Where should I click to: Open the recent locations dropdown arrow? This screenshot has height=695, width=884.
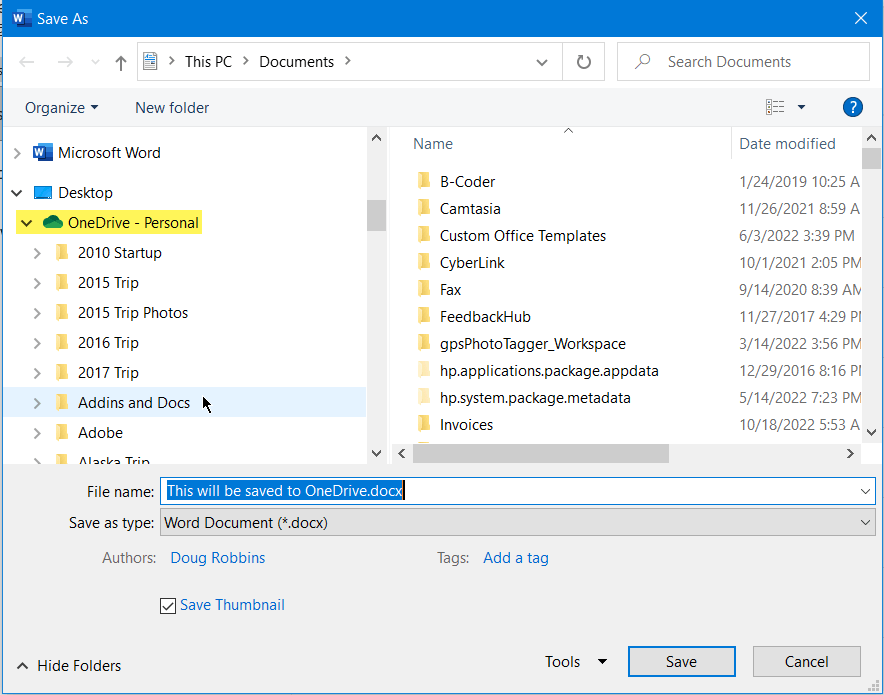(x=95, y=62)
